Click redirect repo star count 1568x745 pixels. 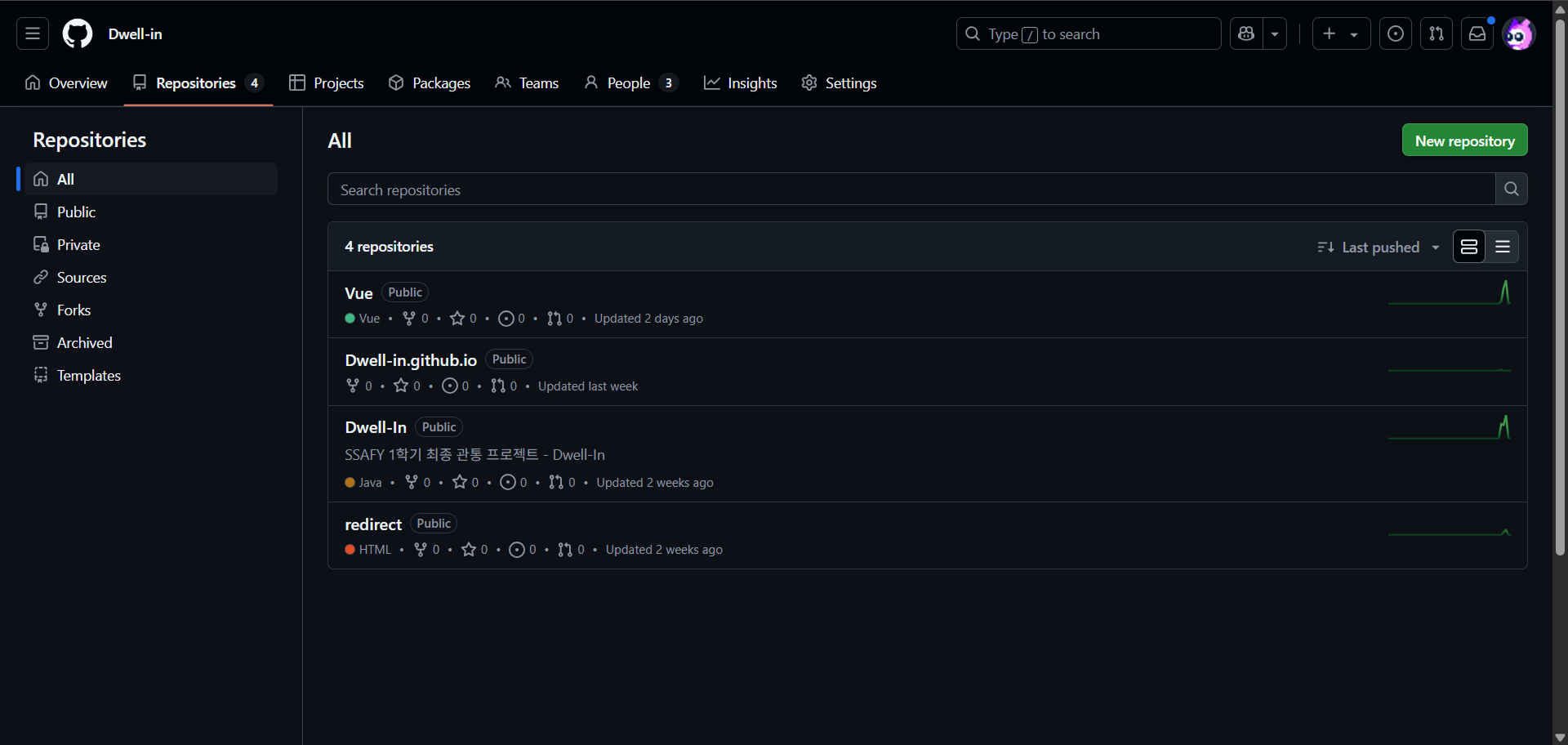(475, 550)
